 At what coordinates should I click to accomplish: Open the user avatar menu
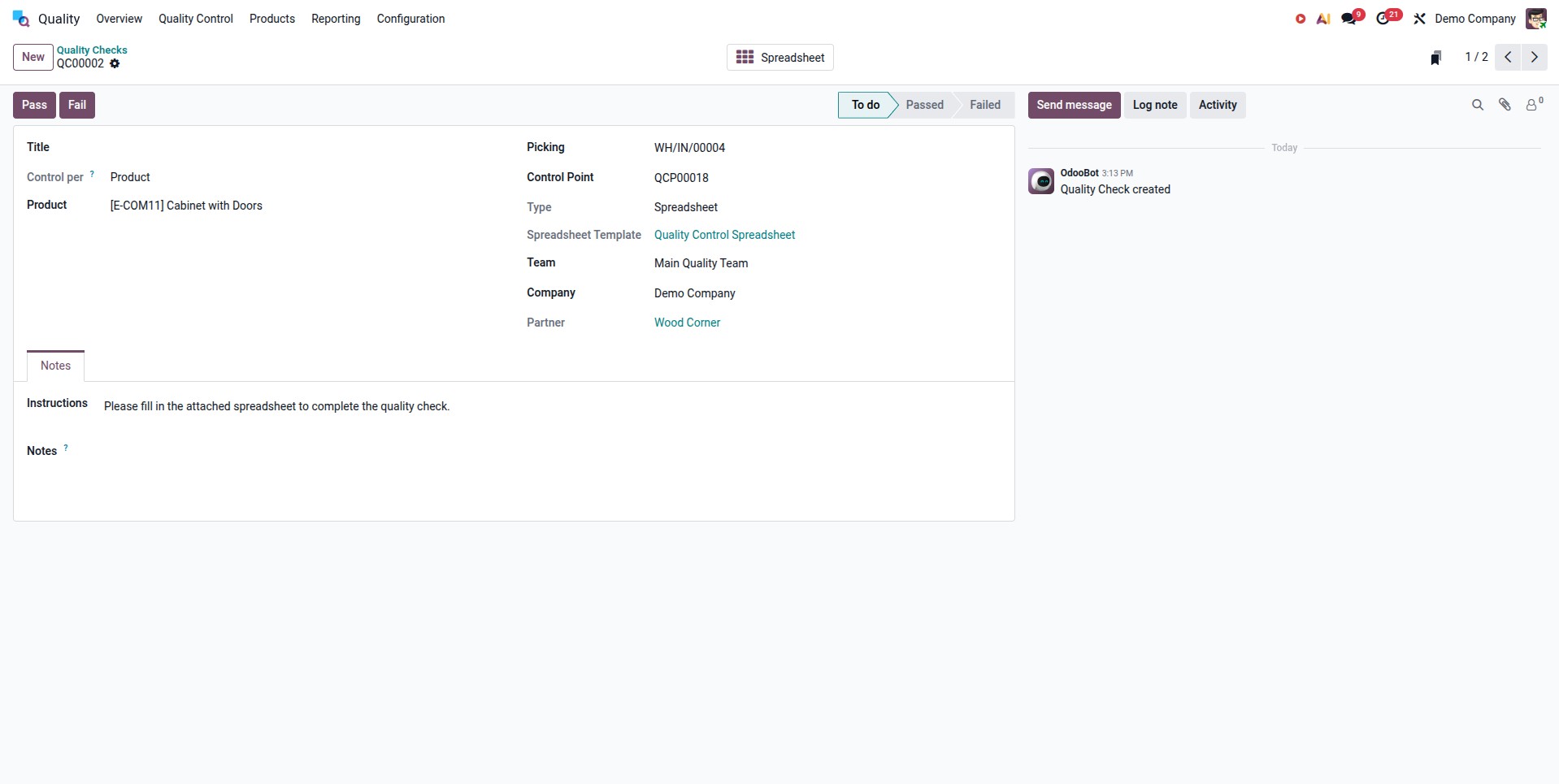(1536, 19)
